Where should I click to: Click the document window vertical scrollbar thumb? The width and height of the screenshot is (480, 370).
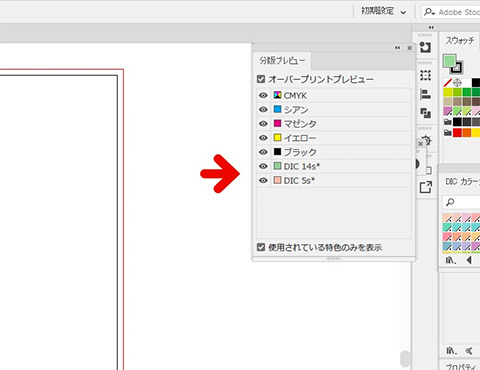pos(405,359)
